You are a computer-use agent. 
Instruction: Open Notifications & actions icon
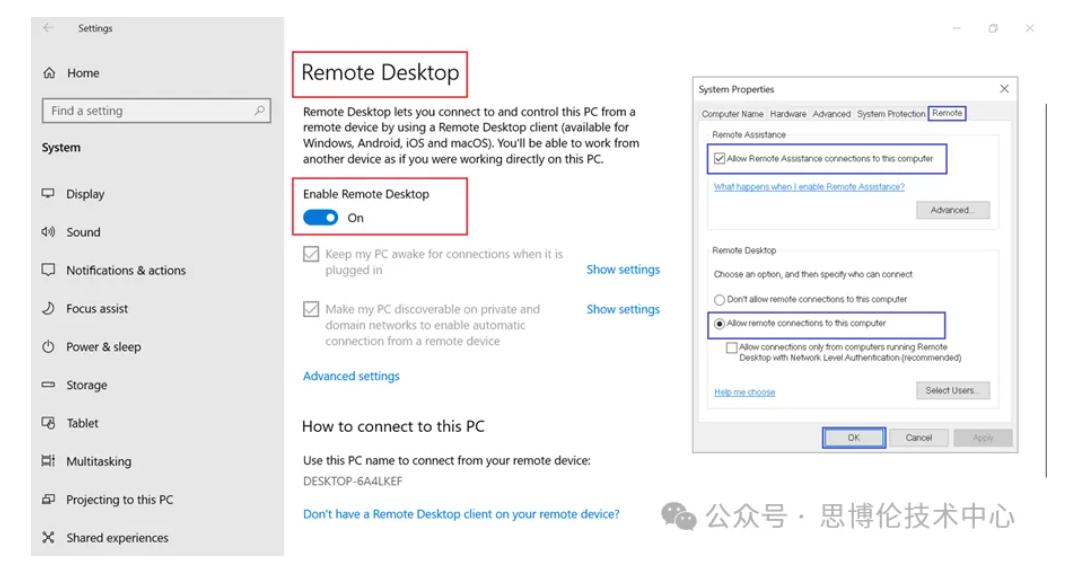click(x=48, y=270)
